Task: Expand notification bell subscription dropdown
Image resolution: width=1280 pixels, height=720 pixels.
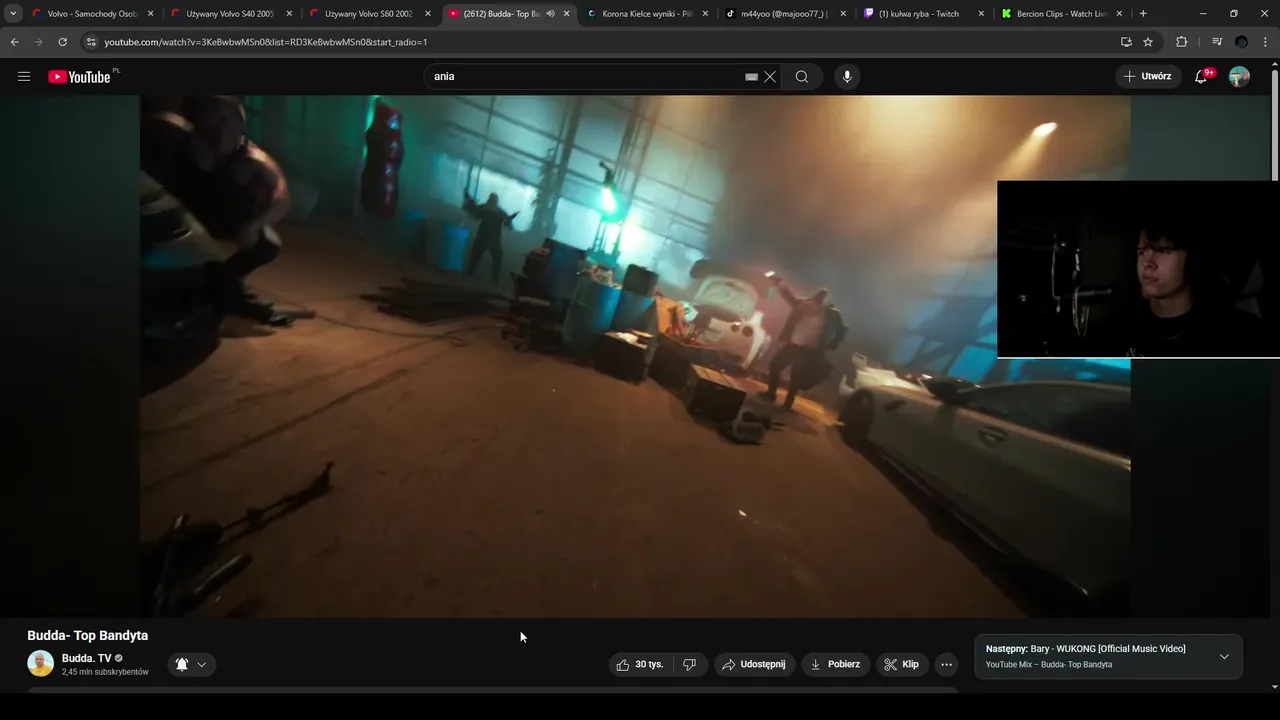Action: (202, 664)
